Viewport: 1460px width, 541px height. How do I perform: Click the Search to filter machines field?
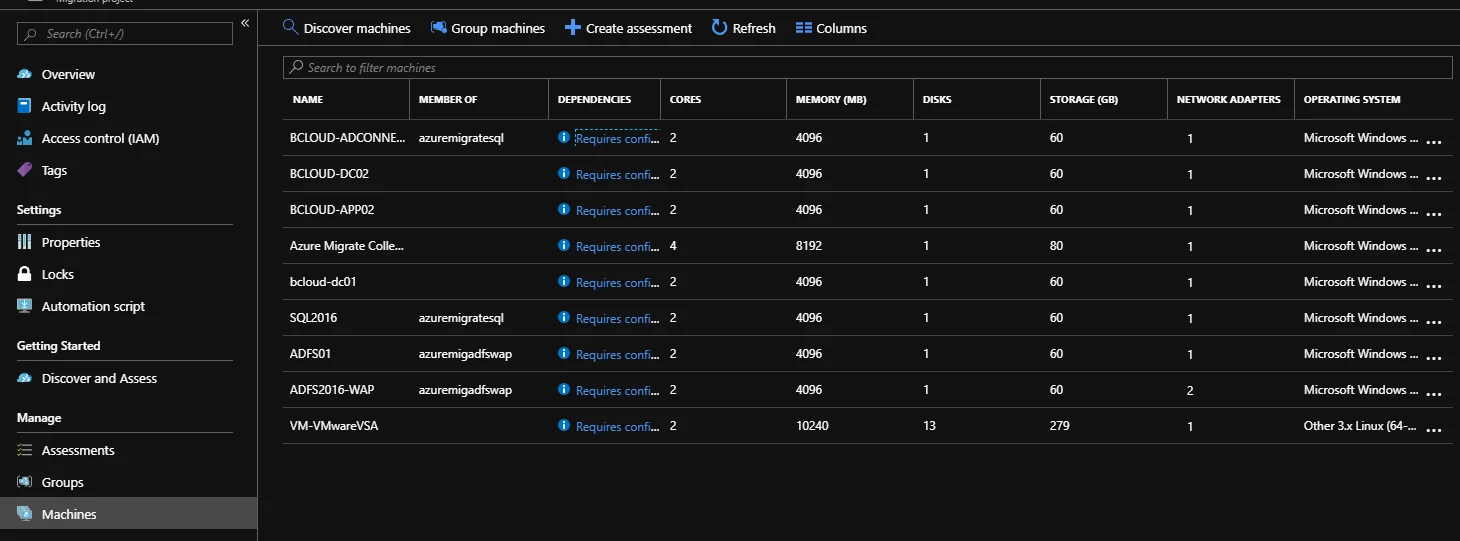coord(867,67)
